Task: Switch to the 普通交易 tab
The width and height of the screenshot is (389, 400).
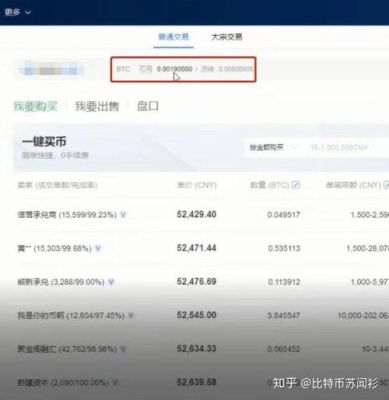Action: 174,37
